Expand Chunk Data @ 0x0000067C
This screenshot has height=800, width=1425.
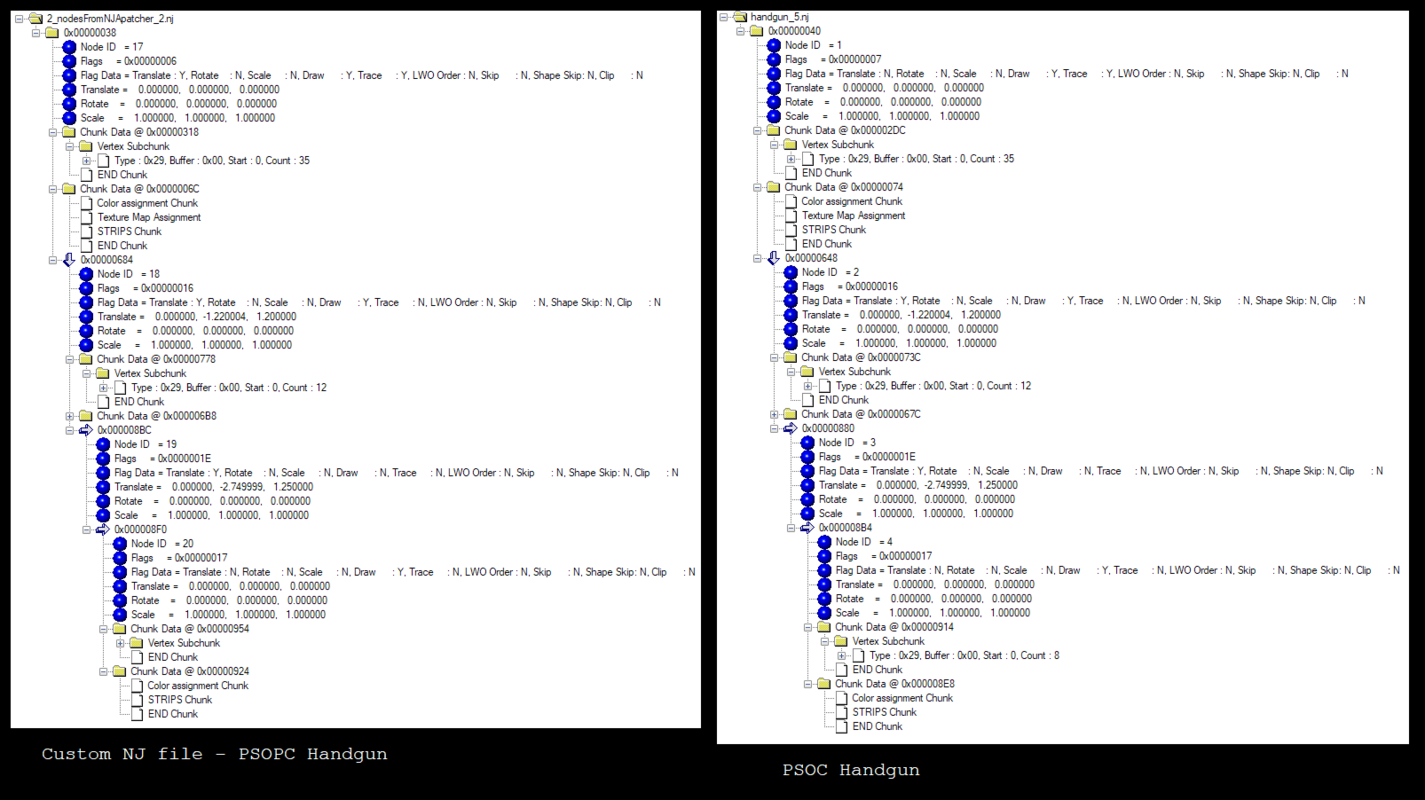point(774,414)
